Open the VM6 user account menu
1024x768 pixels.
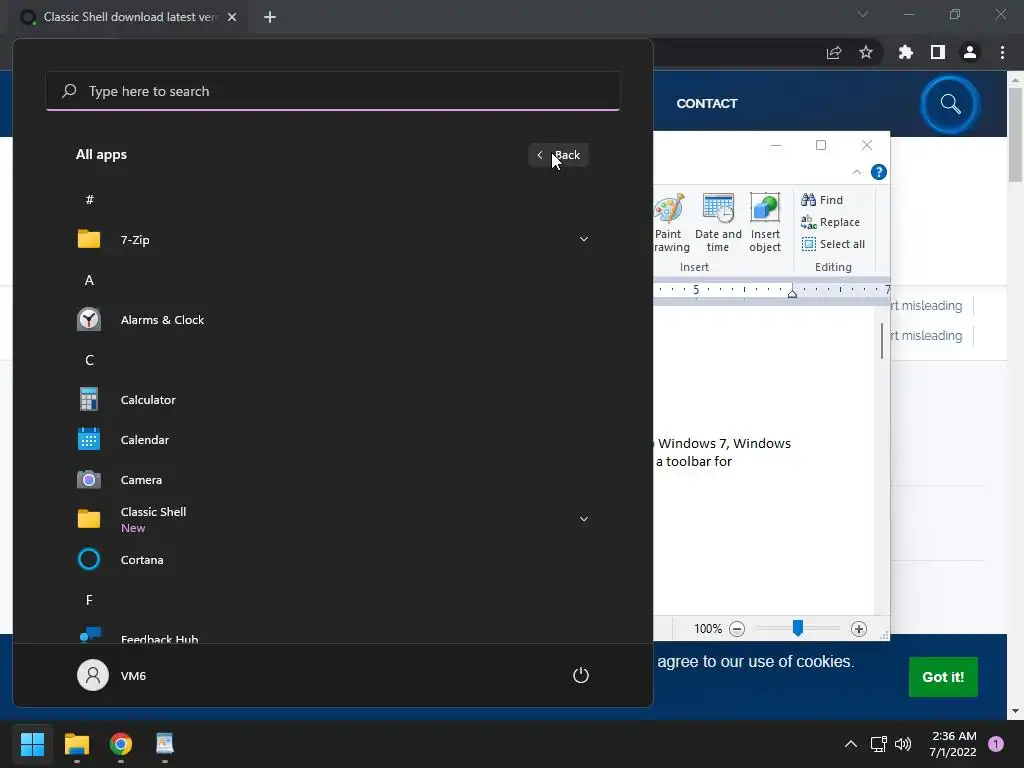[x=112, y=675]
